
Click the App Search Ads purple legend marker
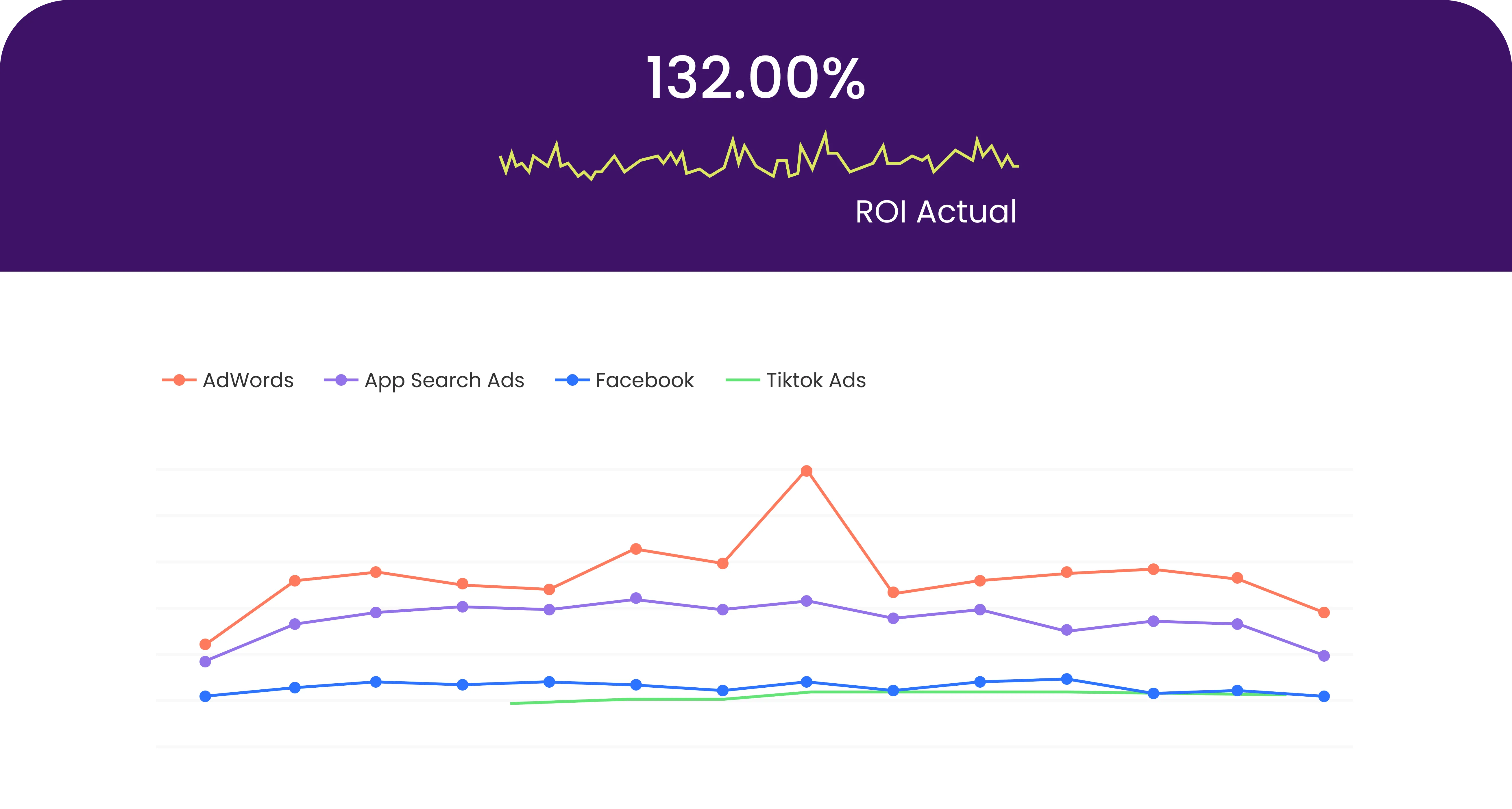341,380
